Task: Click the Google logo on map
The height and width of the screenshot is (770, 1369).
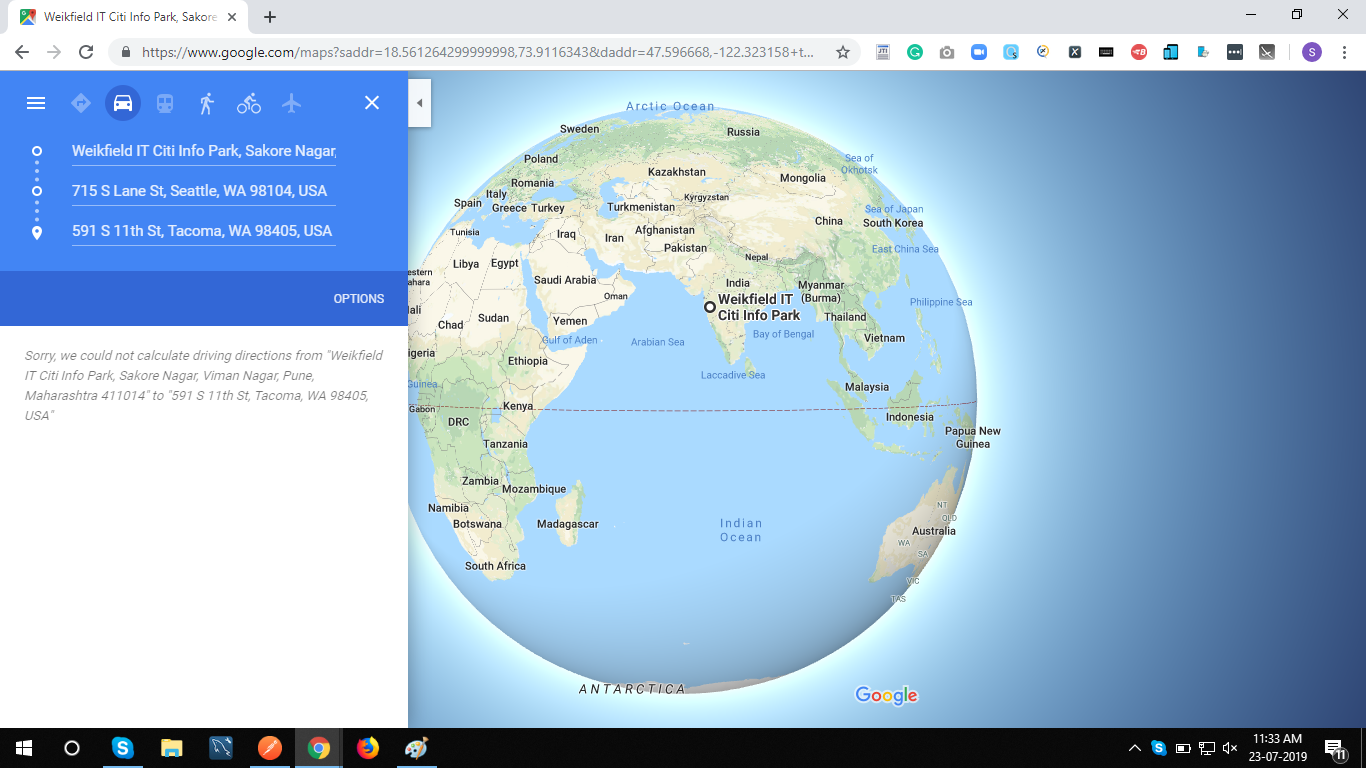Action: [887, 695]
